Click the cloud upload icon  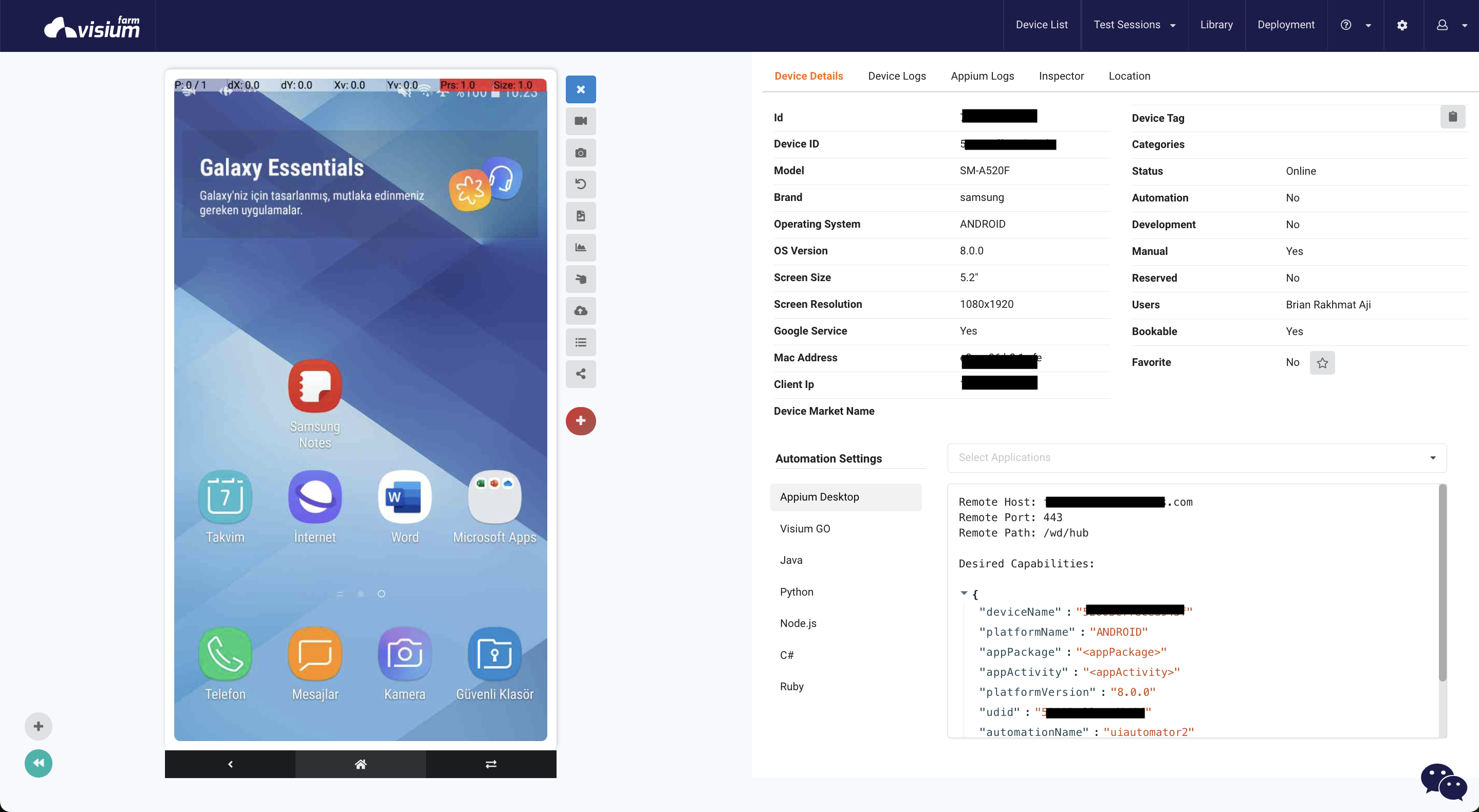coord(581,311)
